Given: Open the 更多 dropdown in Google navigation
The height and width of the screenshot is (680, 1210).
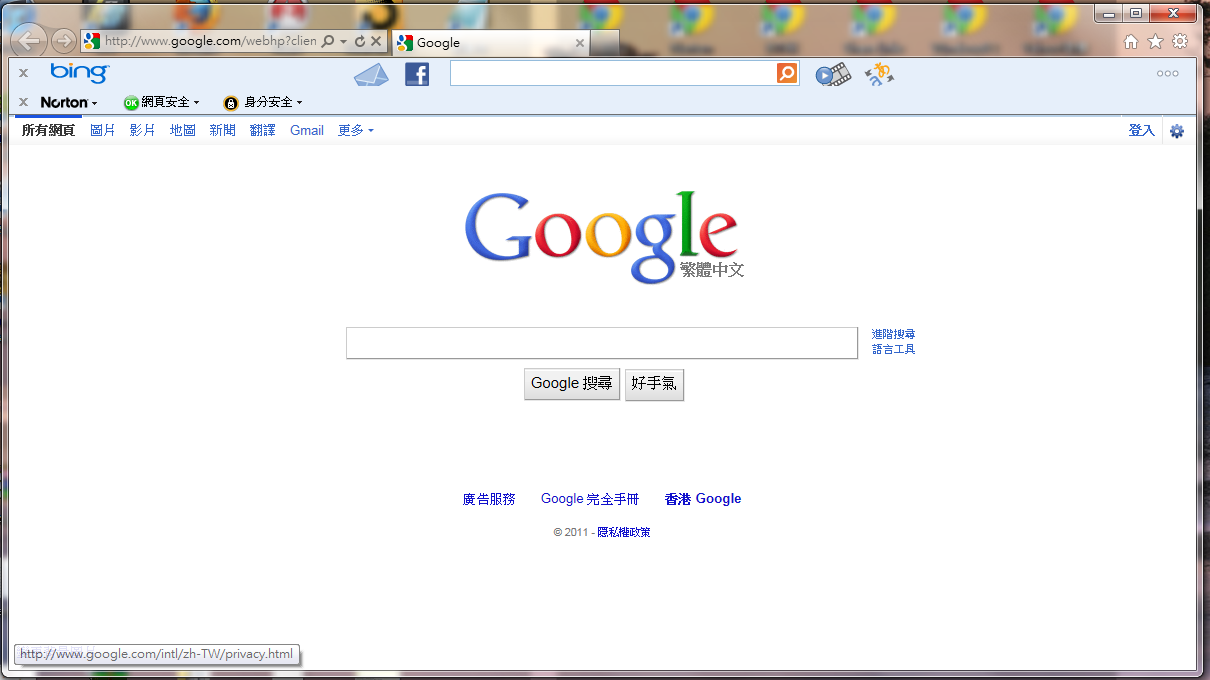Looking at the screenshot, I should [x=355, y=130].
